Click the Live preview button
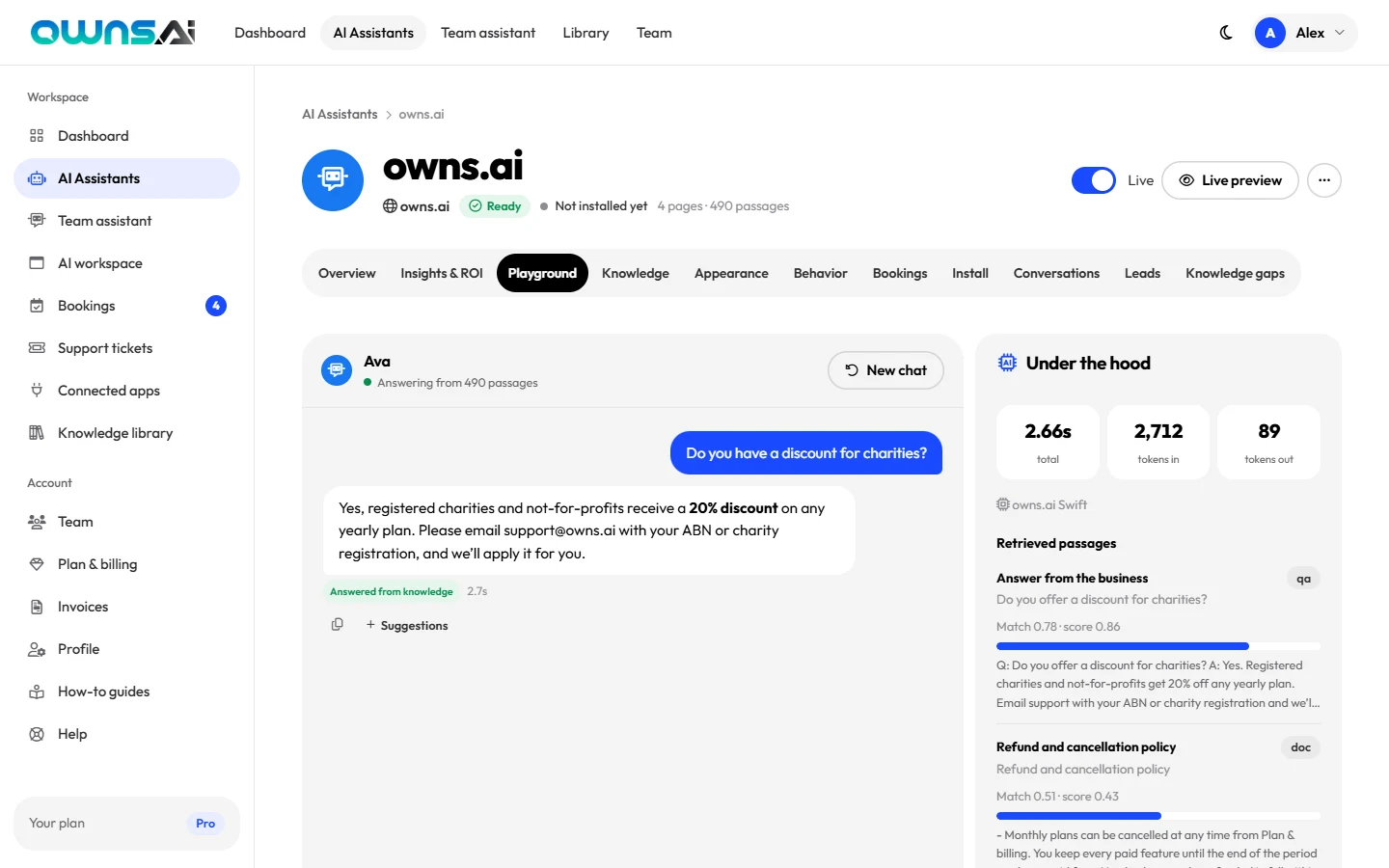1389x868 pixels. 1230,180
